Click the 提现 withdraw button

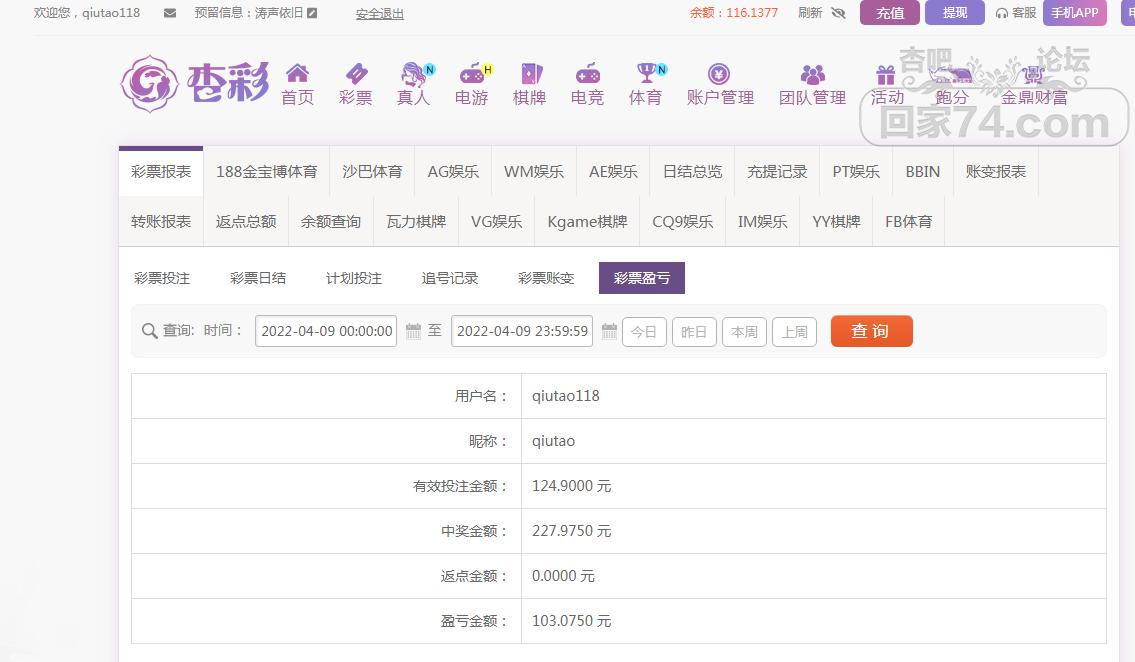coord(955,13)
